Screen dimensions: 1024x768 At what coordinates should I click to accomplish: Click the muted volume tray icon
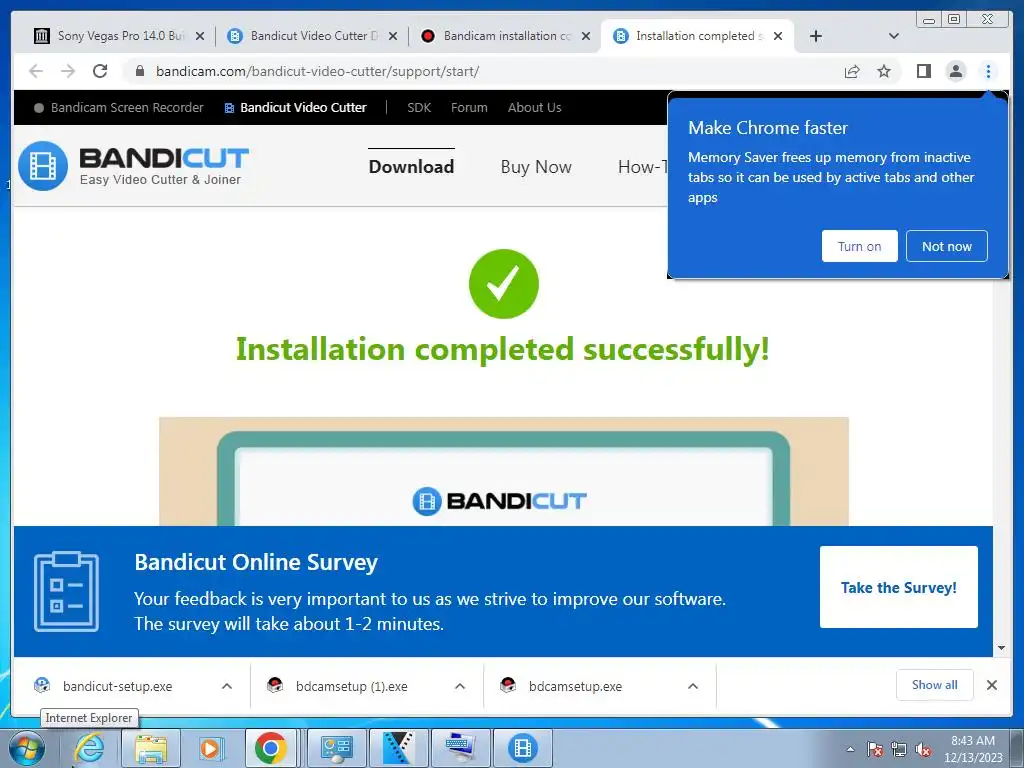coord(923,749)
